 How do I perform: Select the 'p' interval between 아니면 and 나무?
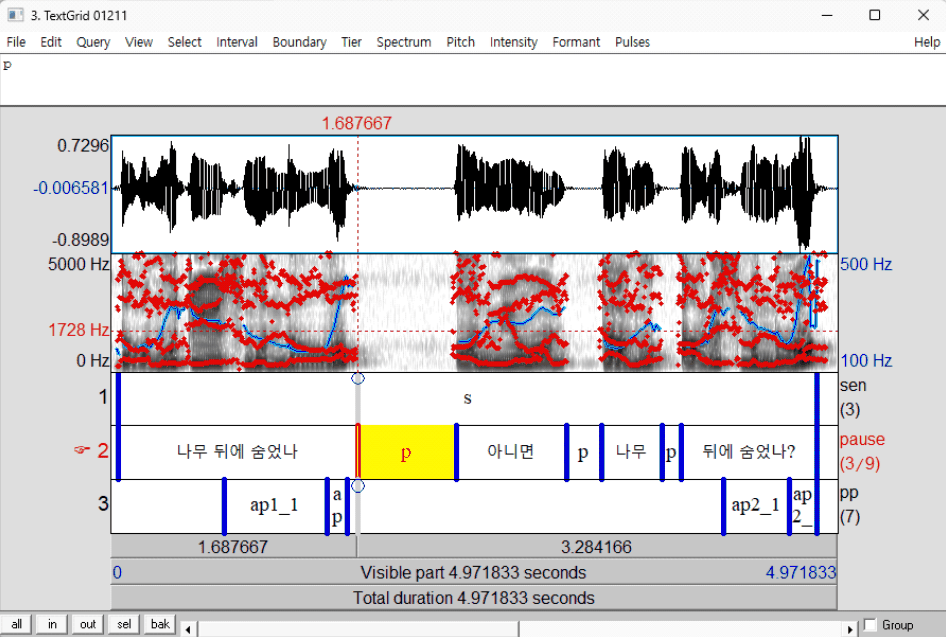coord(583,452)
